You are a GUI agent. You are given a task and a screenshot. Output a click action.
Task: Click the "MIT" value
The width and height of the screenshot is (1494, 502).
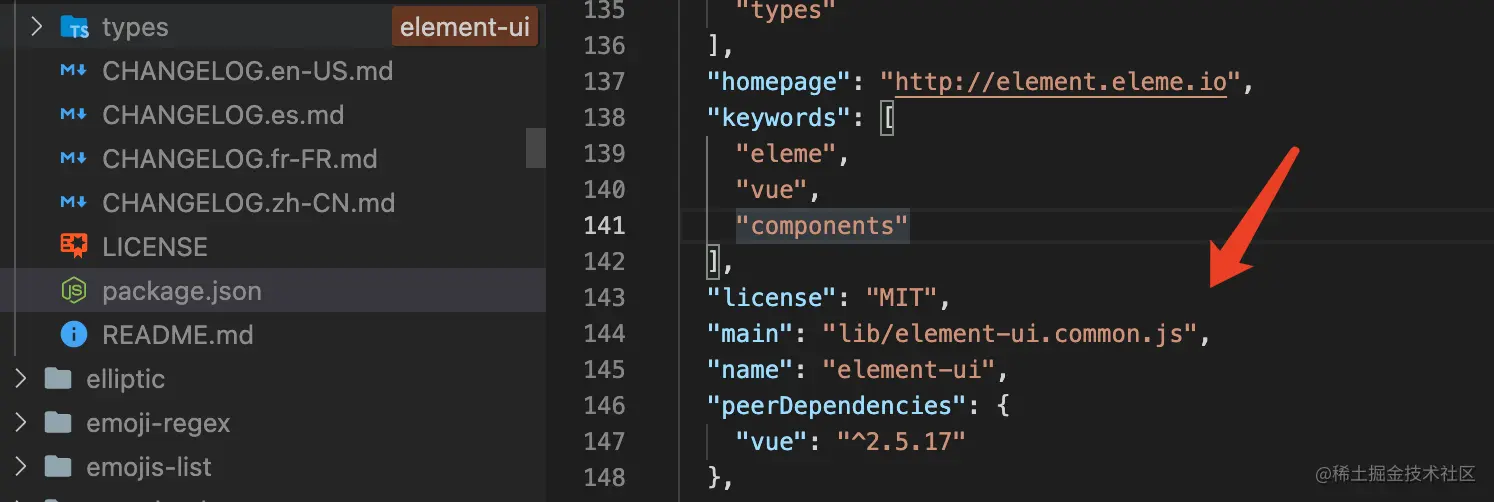[x=901, y=297]
